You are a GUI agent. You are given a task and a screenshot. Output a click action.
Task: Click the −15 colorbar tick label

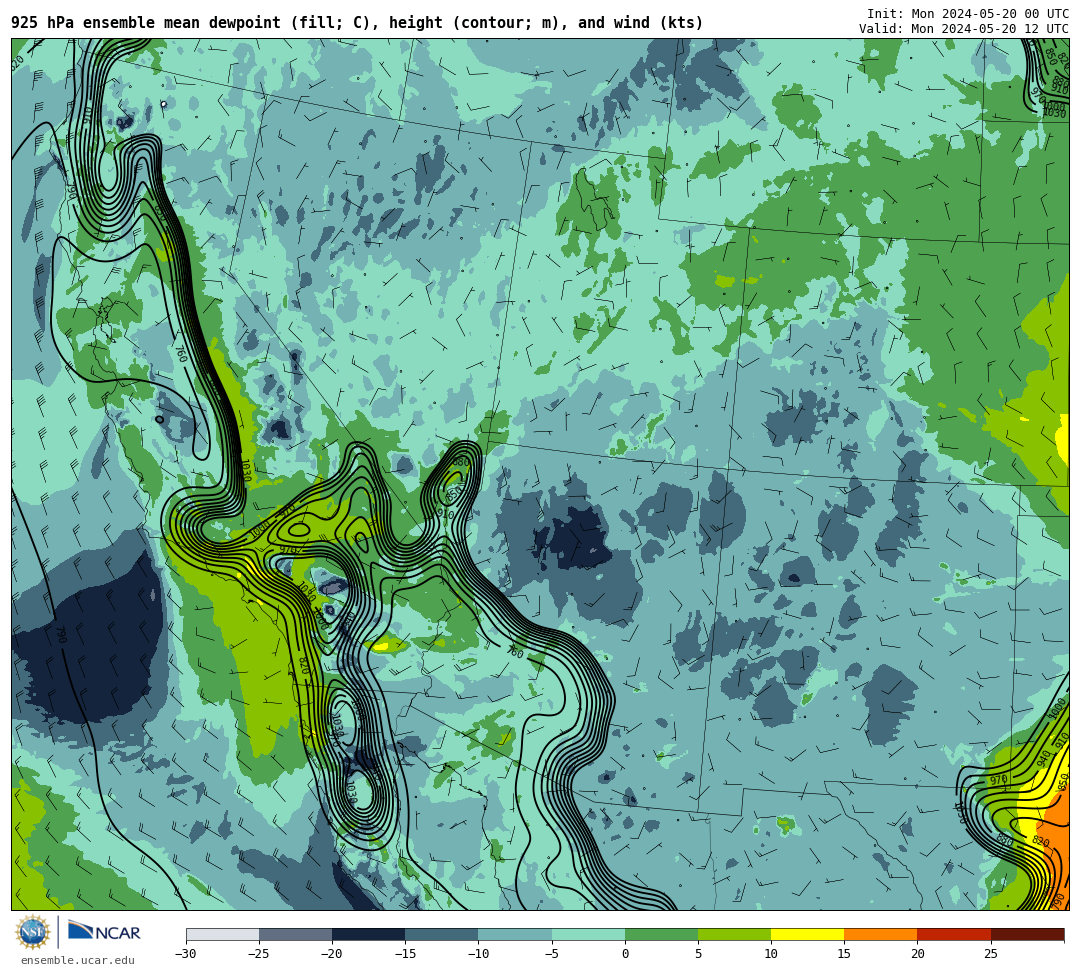click(405, 954)
